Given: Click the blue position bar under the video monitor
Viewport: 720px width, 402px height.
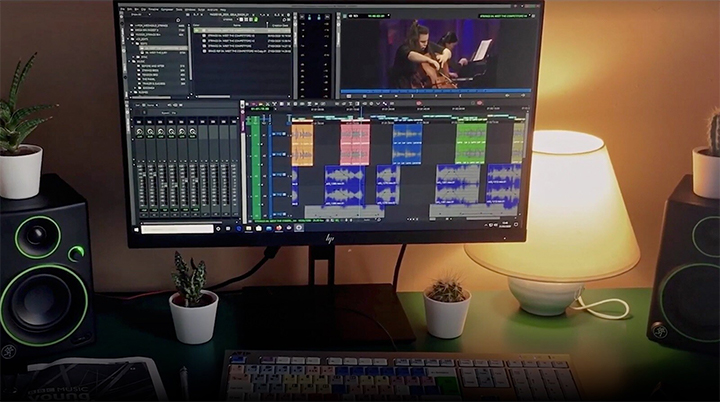Looking at the screenshot, I should pos(435,91).
